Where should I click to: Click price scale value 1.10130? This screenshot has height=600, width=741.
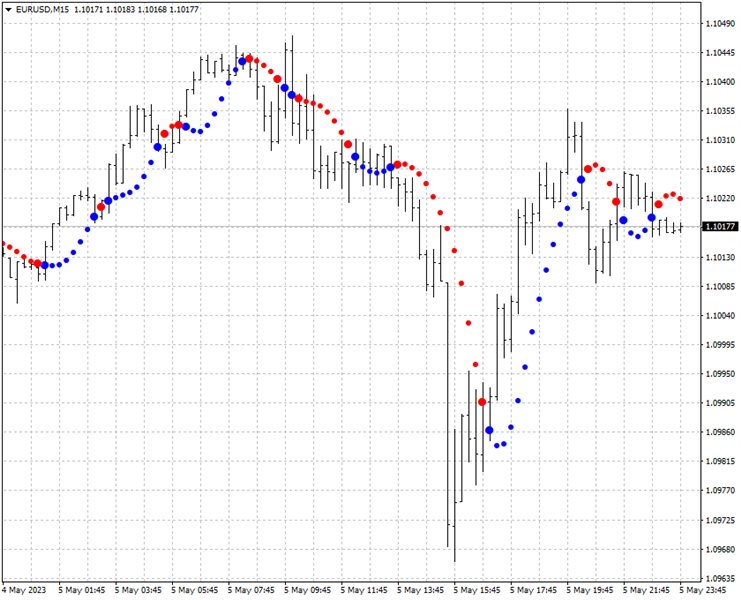pos(720,257)
